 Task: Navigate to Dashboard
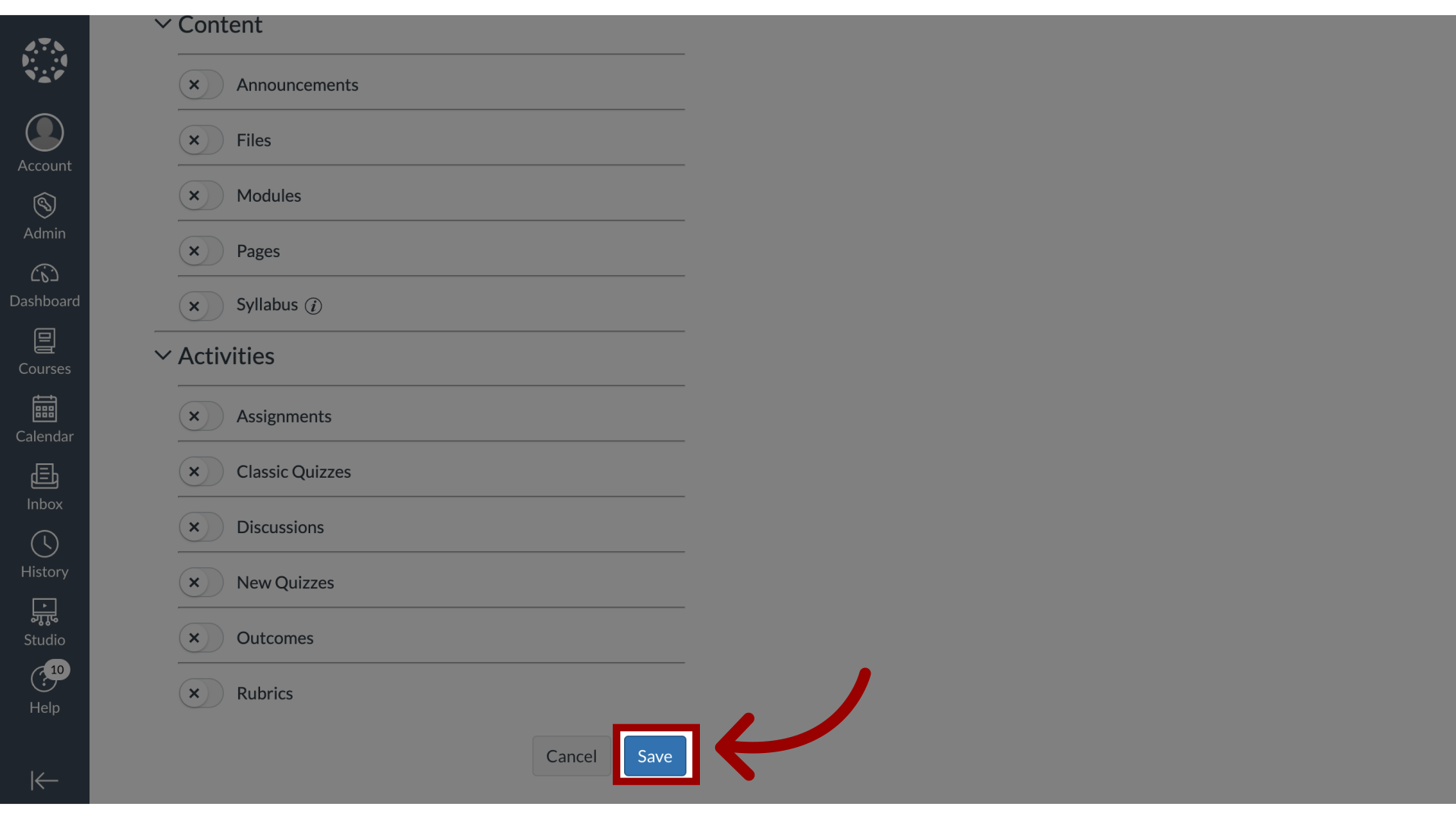44,284
